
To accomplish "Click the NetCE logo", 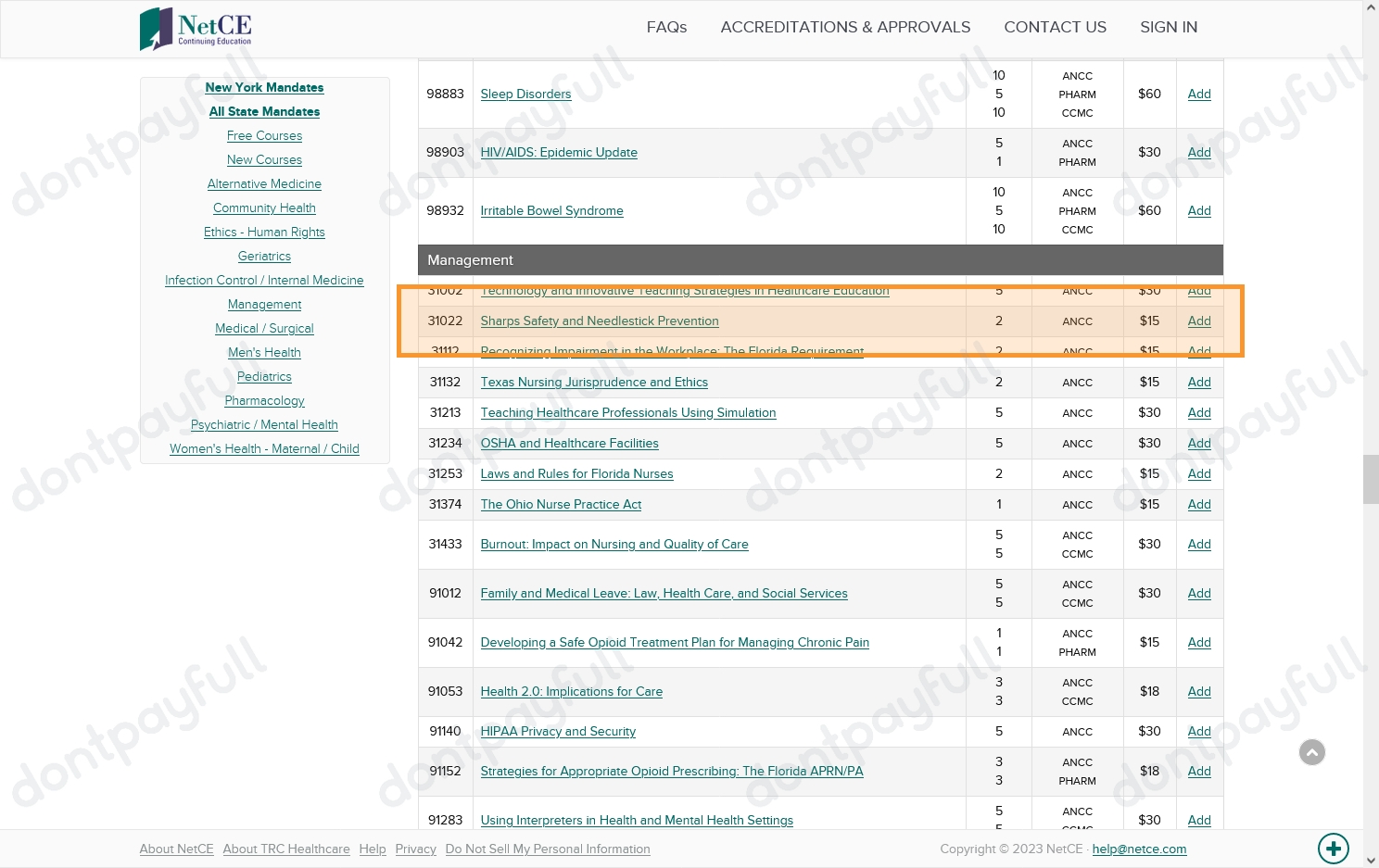I will click(196, 29).
